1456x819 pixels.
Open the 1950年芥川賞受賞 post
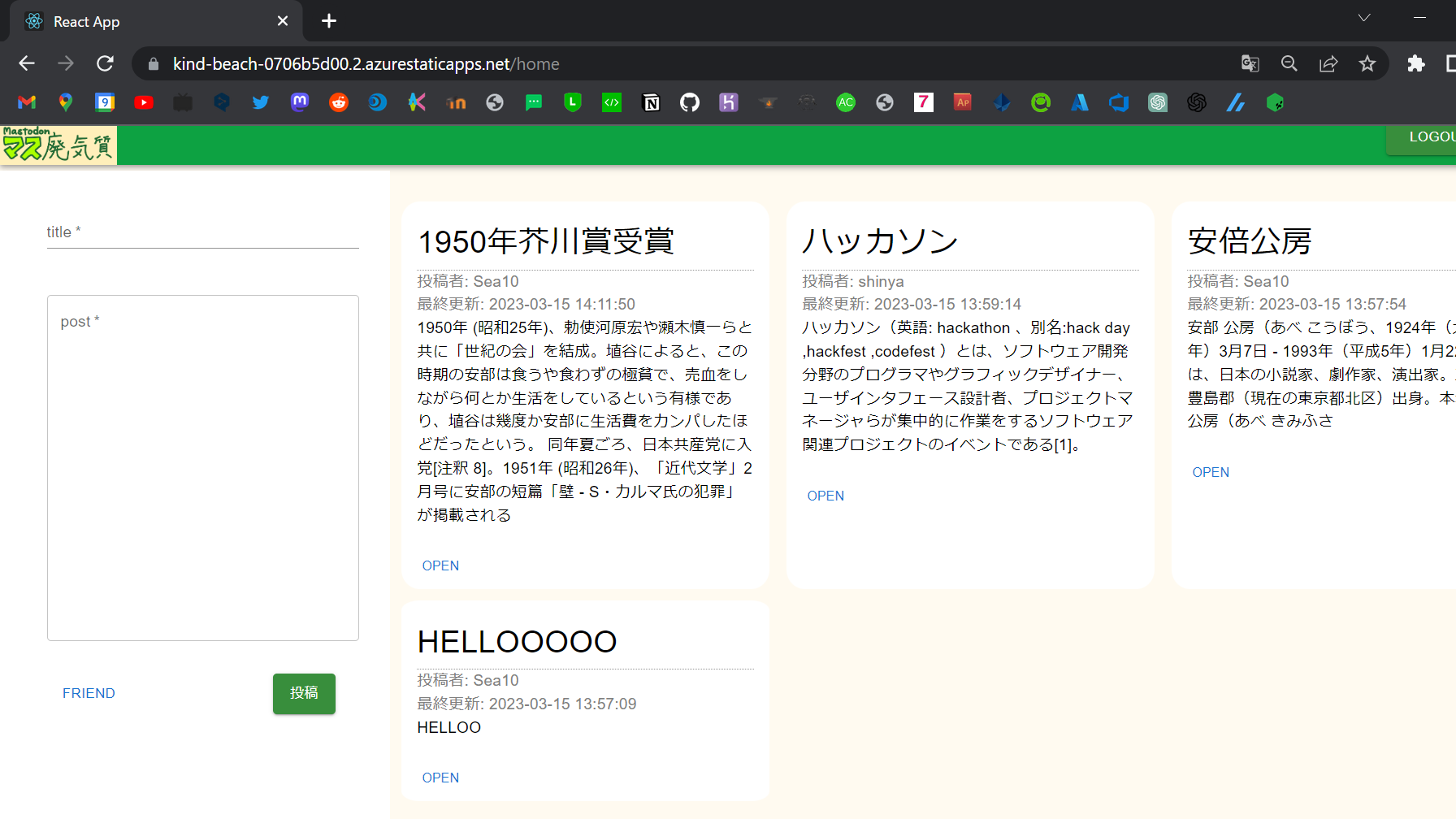(440, 565)
